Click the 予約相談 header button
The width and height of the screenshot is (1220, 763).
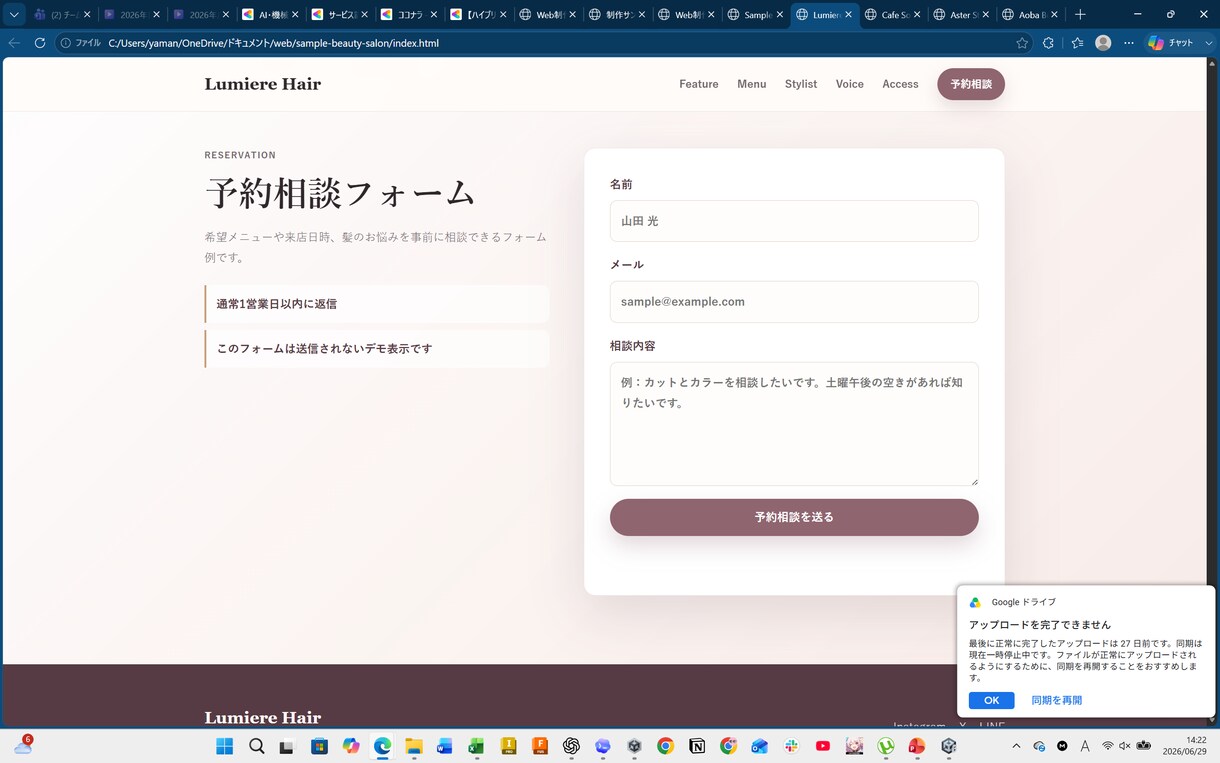point(971,84)
